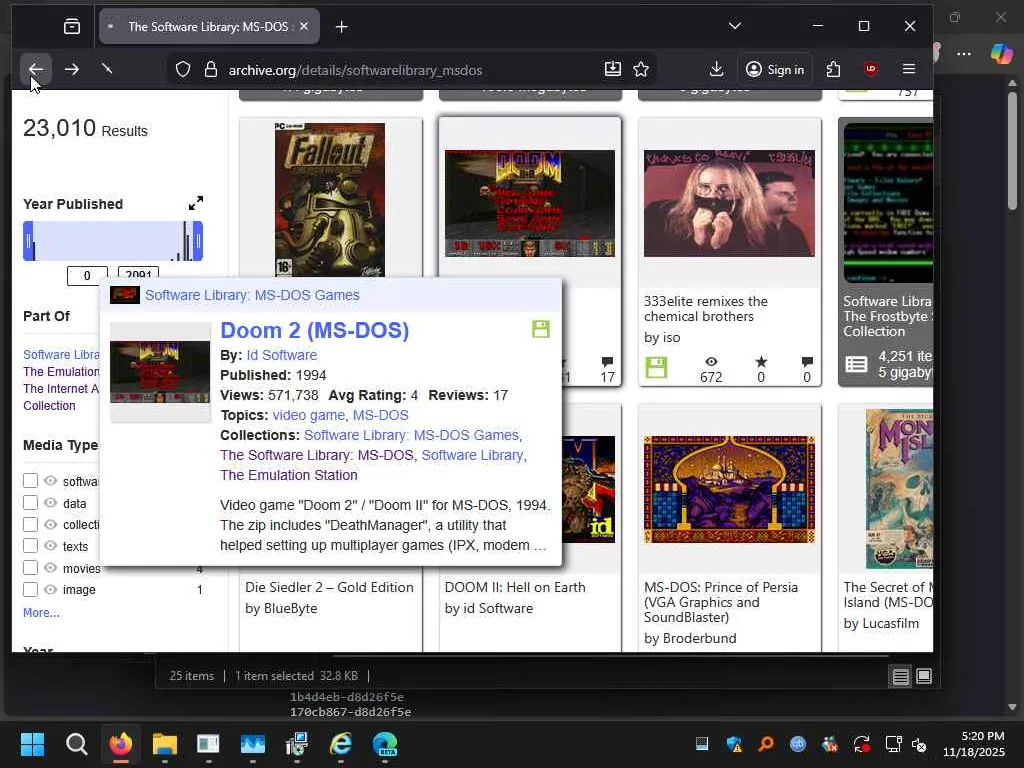This screenshot has width=1024, height=768.
Task: Open the shield tracking protection icon
Action: (x=183, y=70)
